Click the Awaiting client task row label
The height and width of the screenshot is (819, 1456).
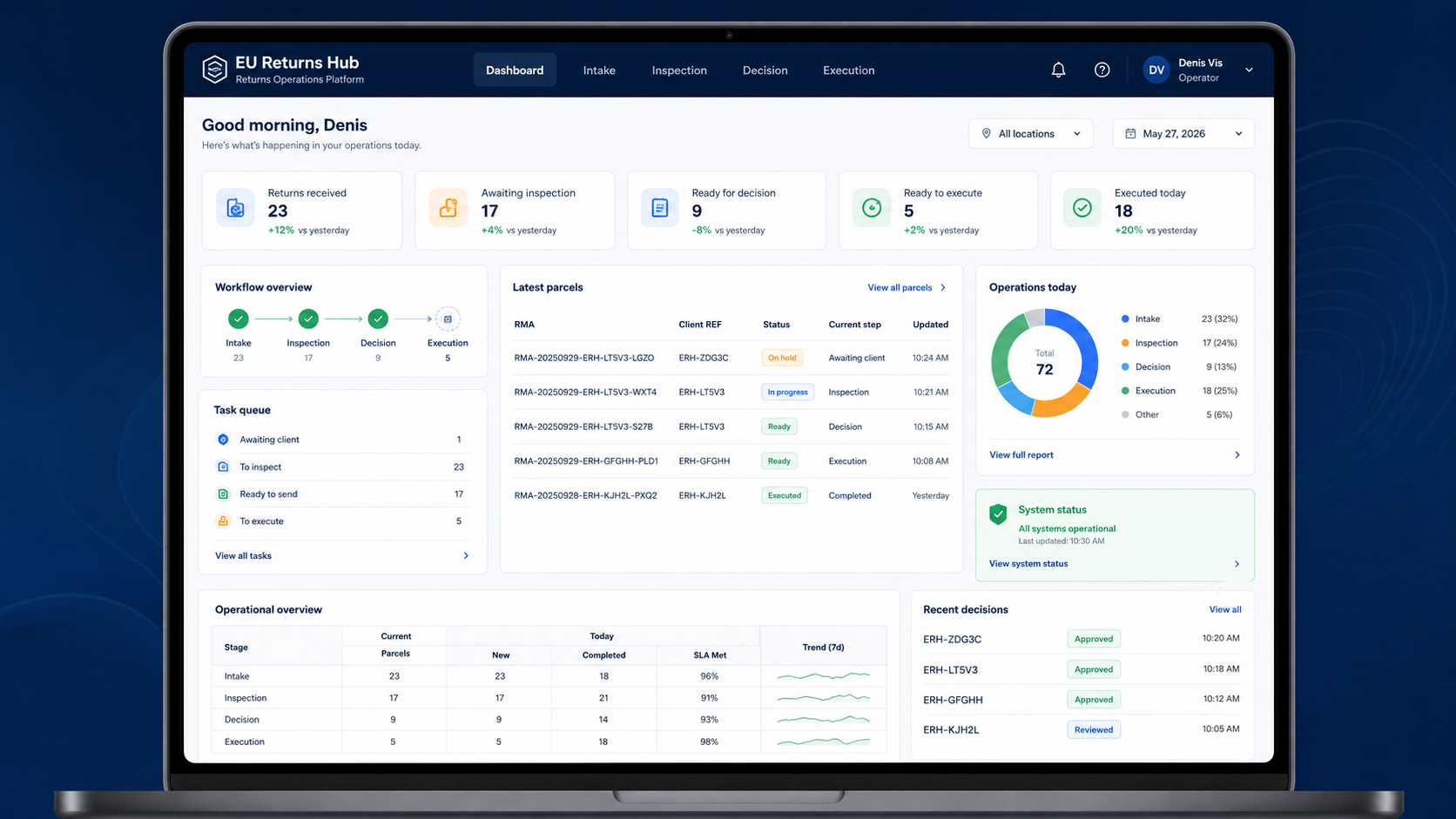[269, 440]
